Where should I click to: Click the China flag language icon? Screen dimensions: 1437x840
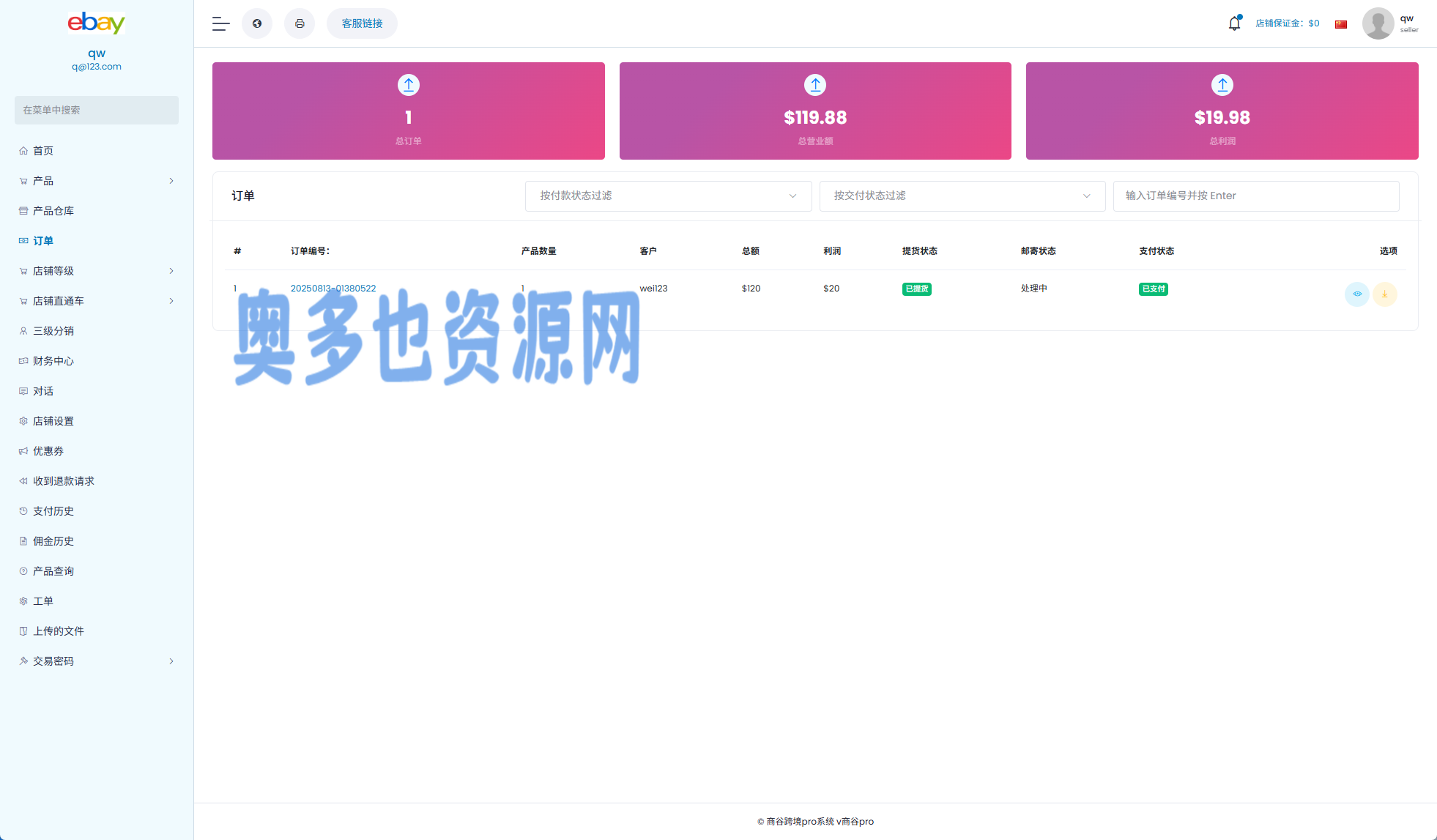(1341, 24)
